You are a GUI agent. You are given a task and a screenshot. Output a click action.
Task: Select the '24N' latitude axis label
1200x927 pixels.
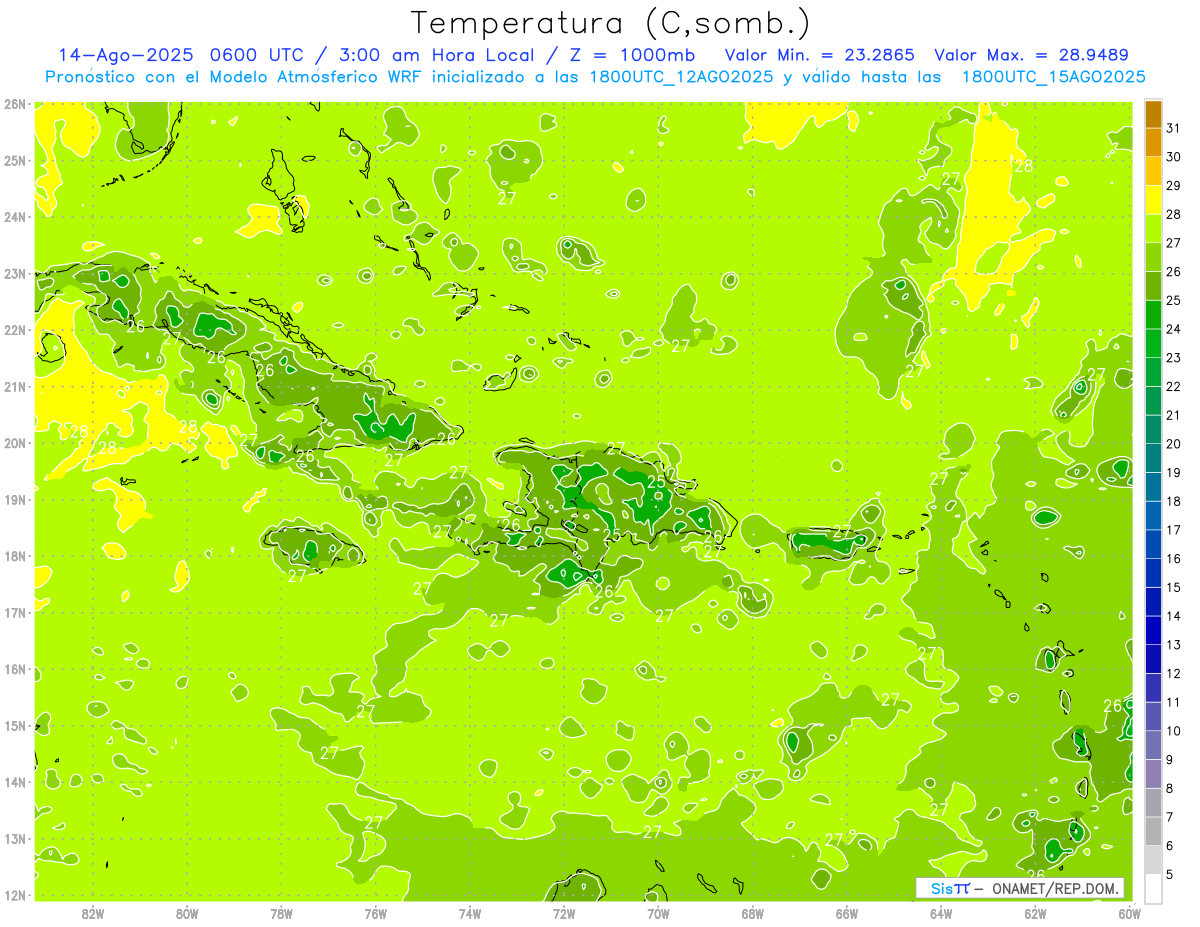[x=15, y=217]
